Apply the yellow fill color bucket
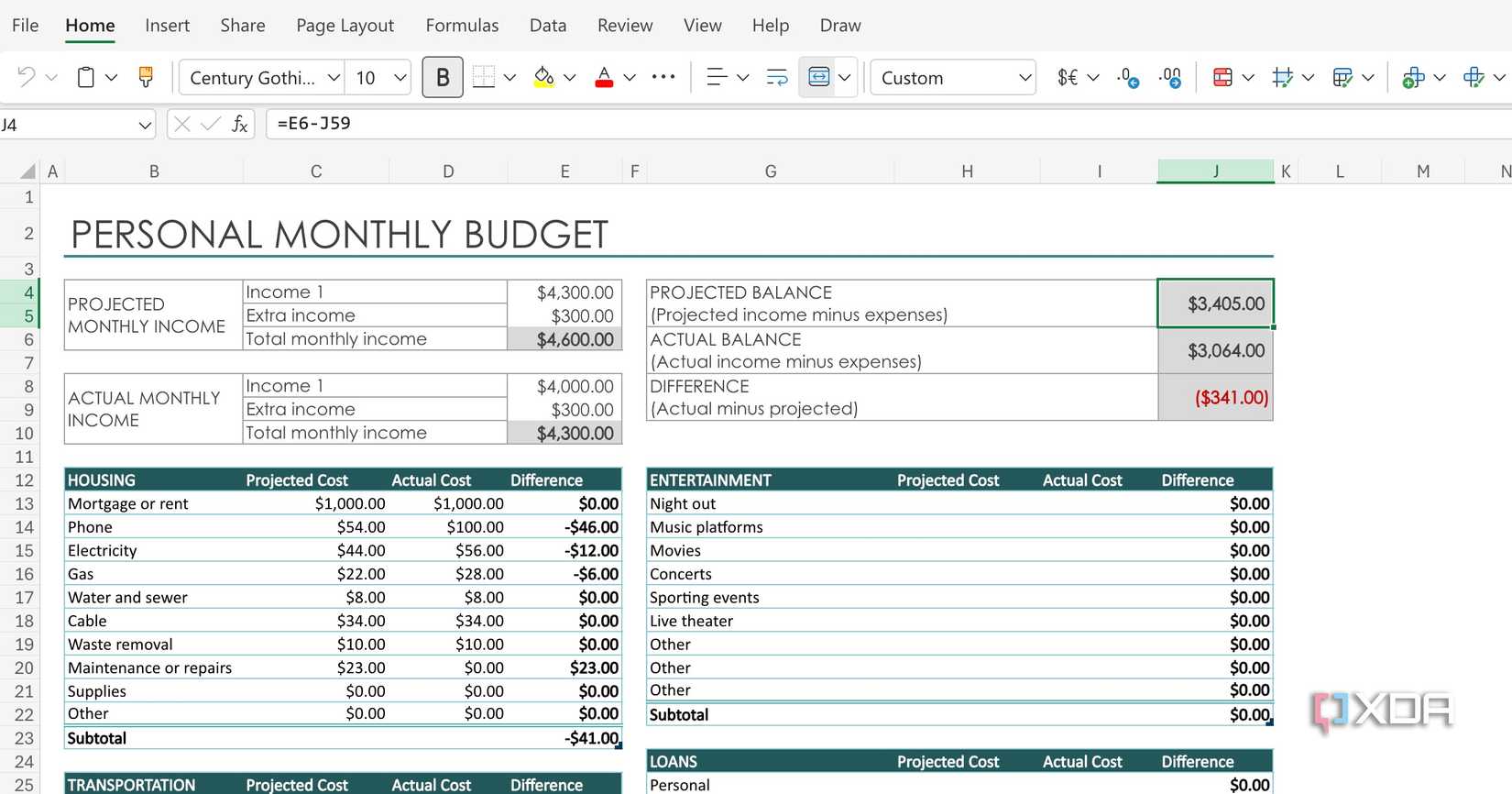 pyautogui.click(x=543, y=78)
